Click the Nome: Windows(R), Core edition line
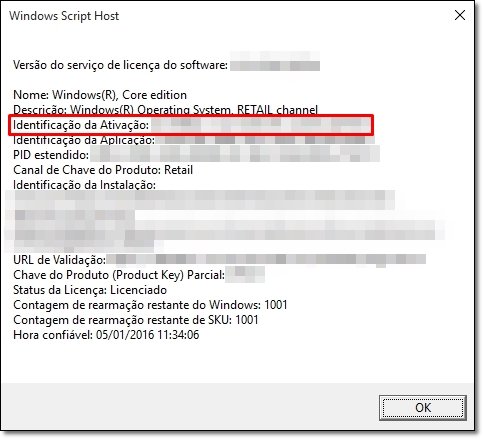The height and width of the screenshot is (439, 483). point(100,95)
